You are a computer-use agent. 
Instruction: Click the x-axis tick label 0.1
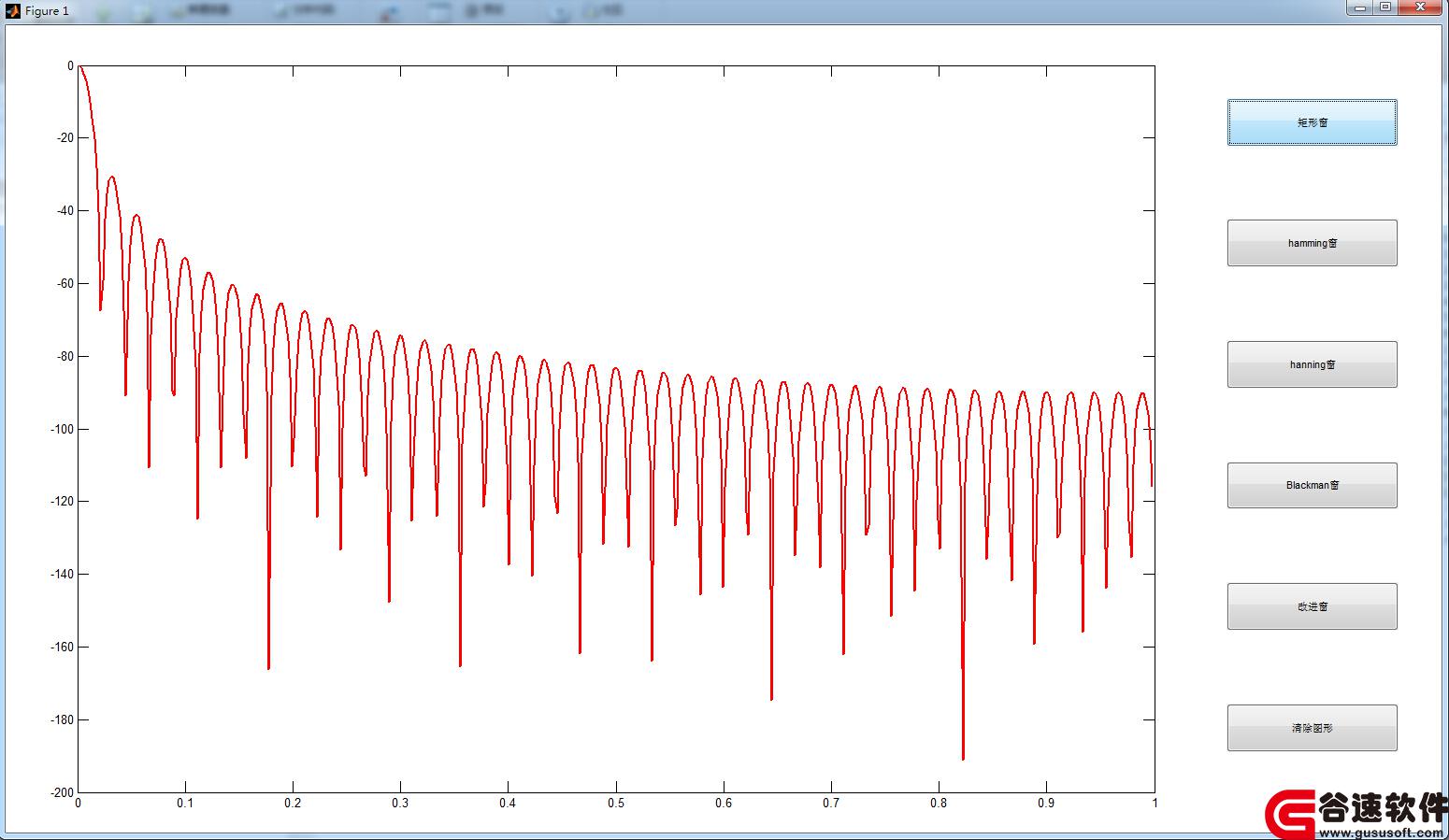click(186, 804)
